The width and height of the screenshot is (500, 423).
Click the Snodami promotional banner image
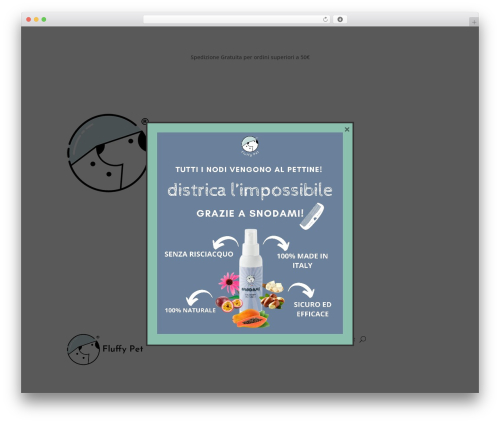[250, 233]
